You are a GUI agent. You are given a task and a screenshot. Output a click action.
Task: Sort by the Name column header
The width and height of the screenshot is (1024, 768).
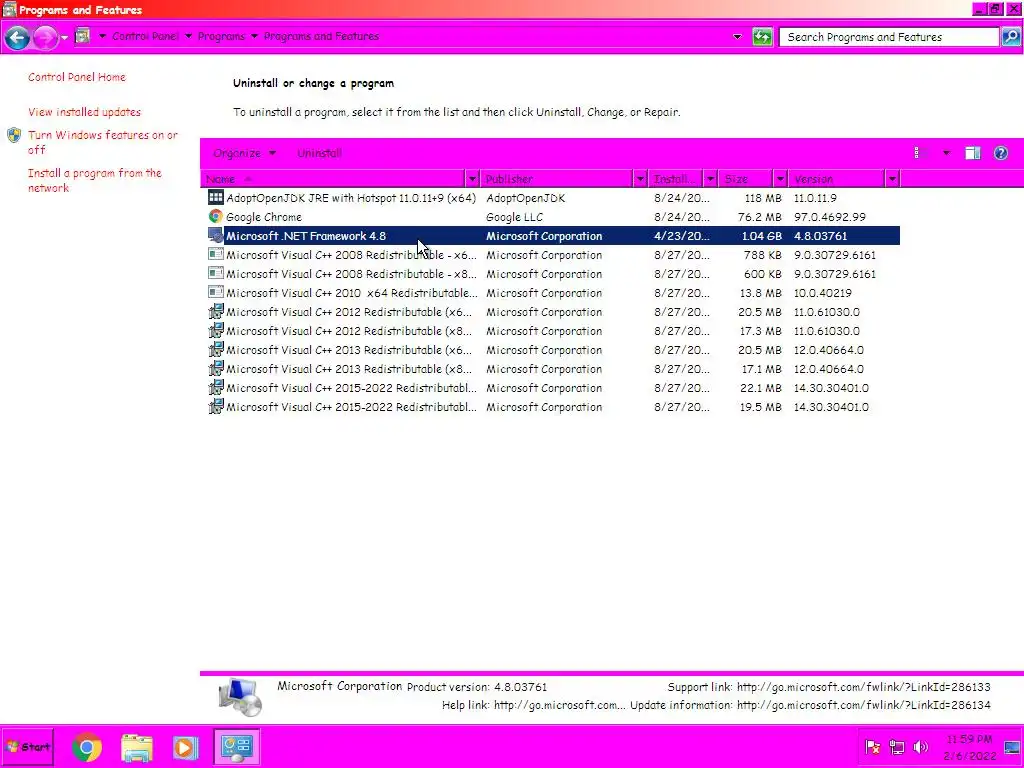[x=333, y=179]
